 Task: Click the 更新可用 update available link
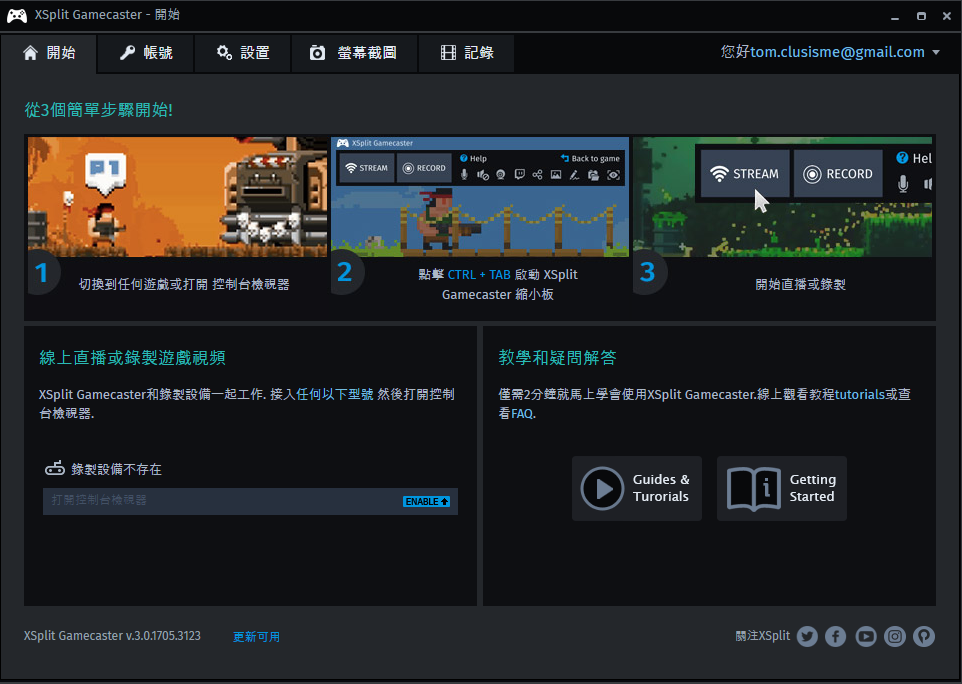click(x=256, y=636)
